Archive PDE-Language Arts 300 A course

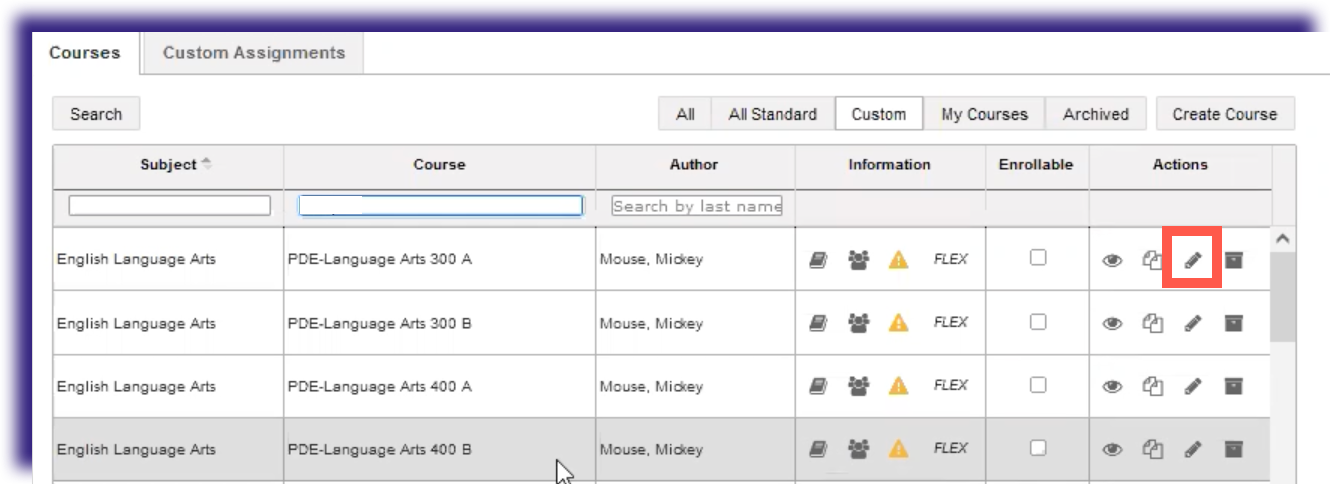[1234, 260]
